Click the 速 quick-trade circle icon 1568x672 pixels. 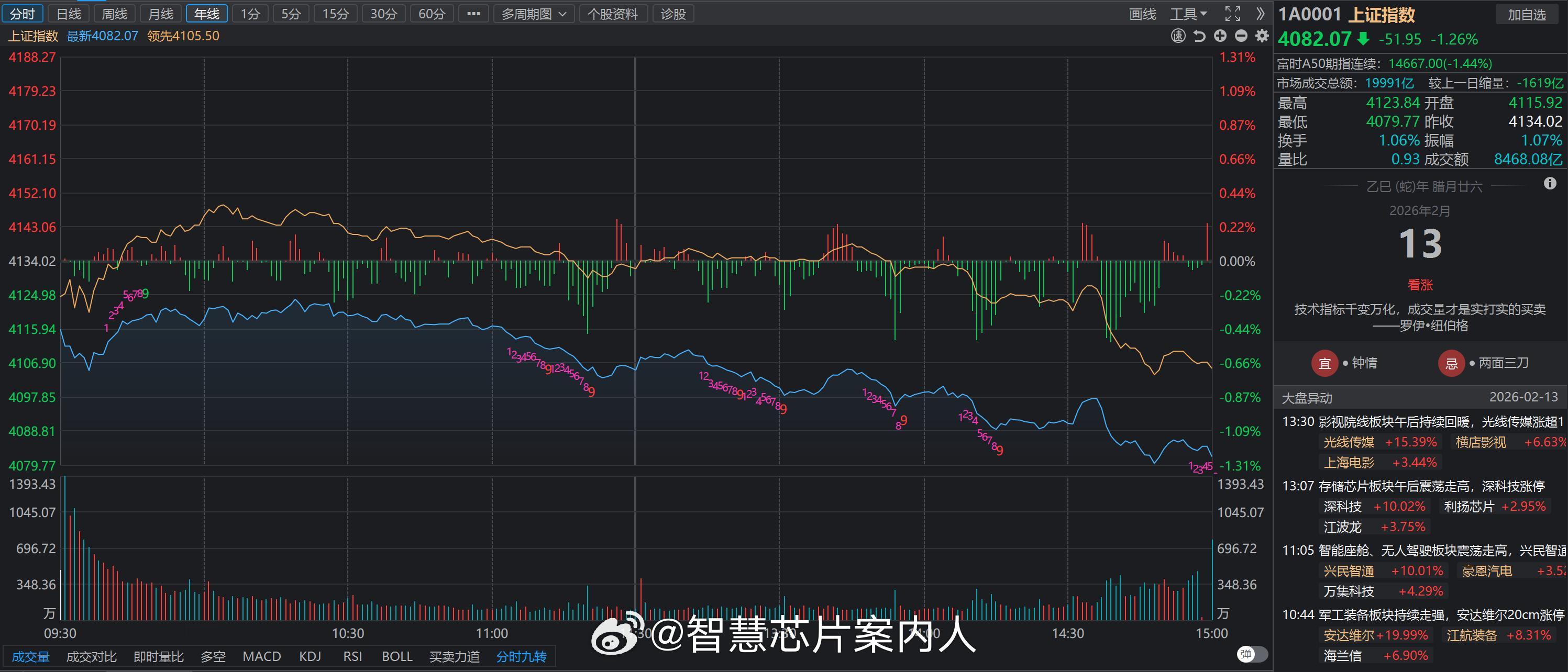[x=1178, y=37]
